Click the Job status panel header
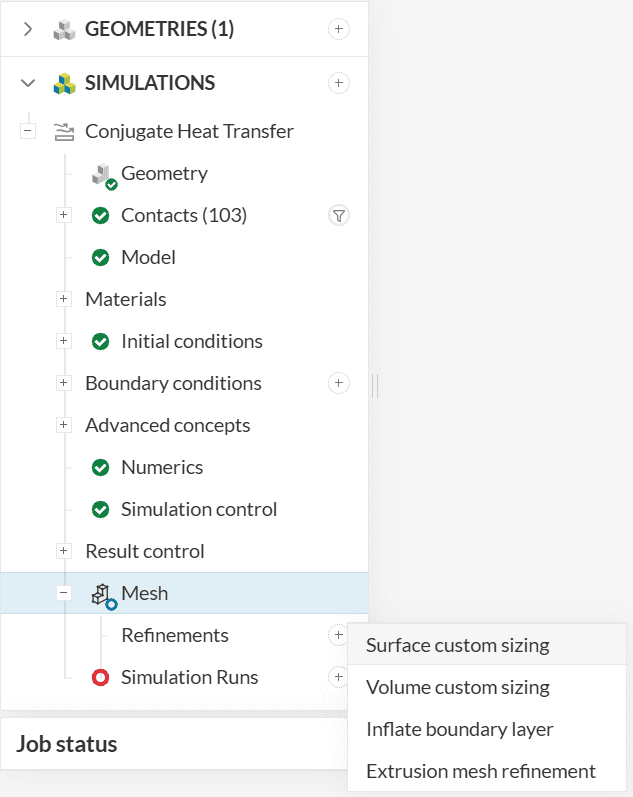The image size is (633, 797). 67,744
